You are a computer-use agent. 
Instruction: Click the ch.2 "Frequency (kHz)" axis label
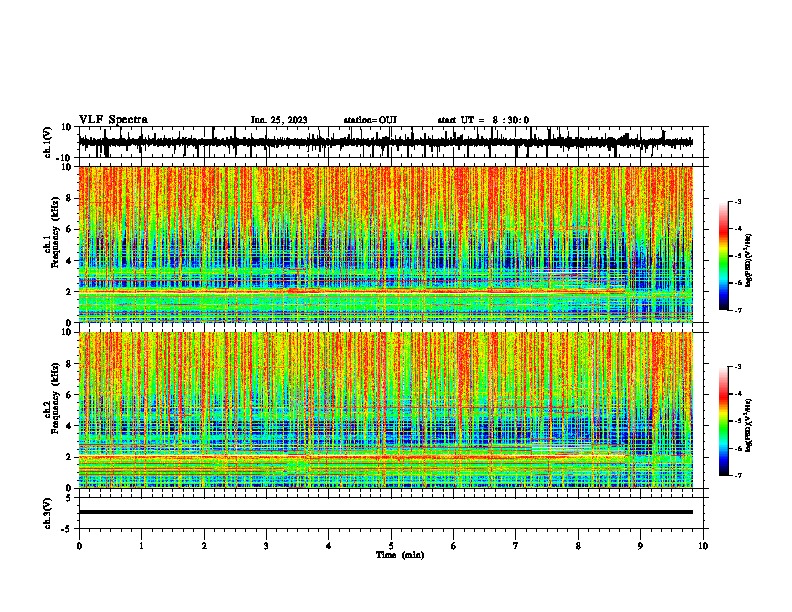point(55,398)
